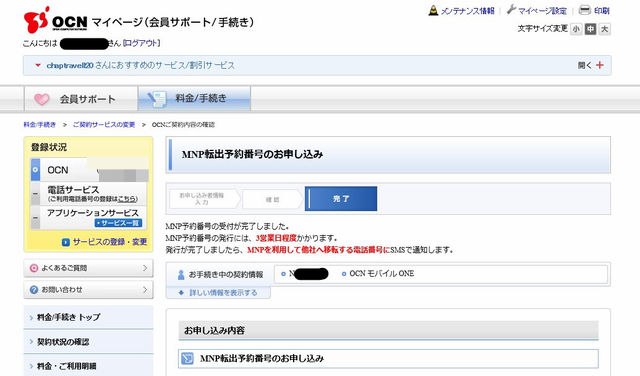
Task: Select OCN entry in 登録状況 panel
Action: (89, 170)
